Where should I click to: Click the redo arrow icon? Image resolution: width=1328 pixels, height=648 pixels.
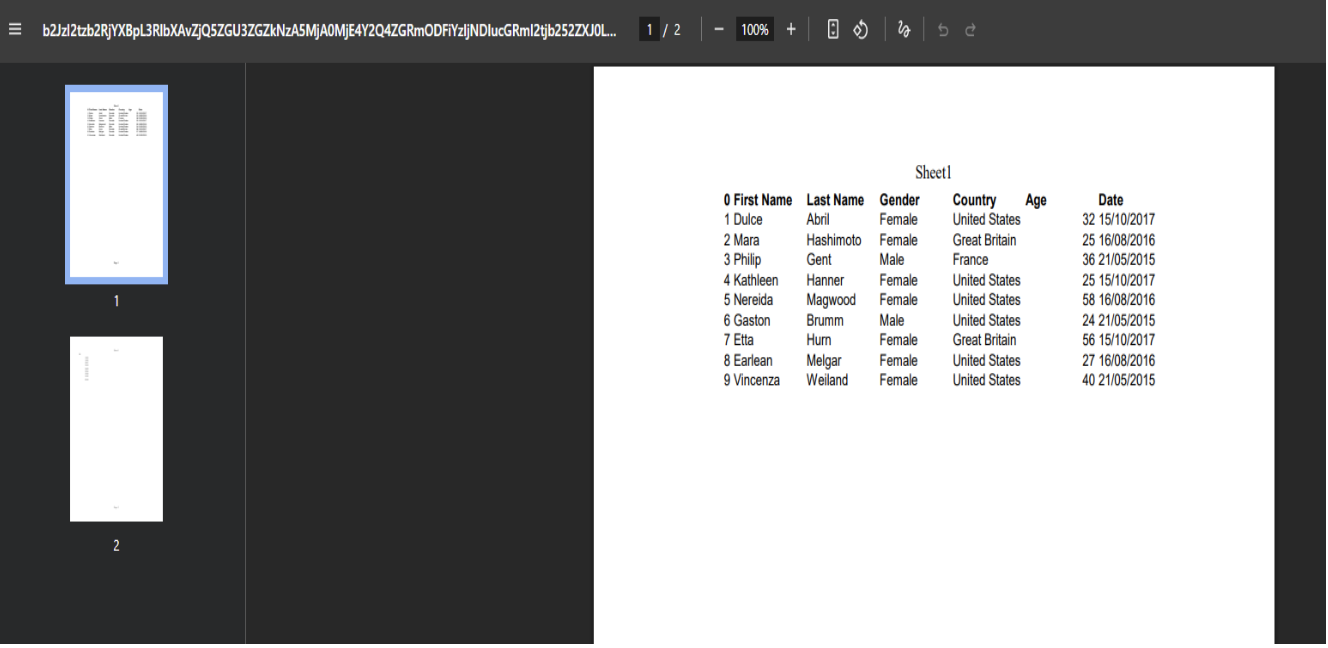[x=970, y=30]
